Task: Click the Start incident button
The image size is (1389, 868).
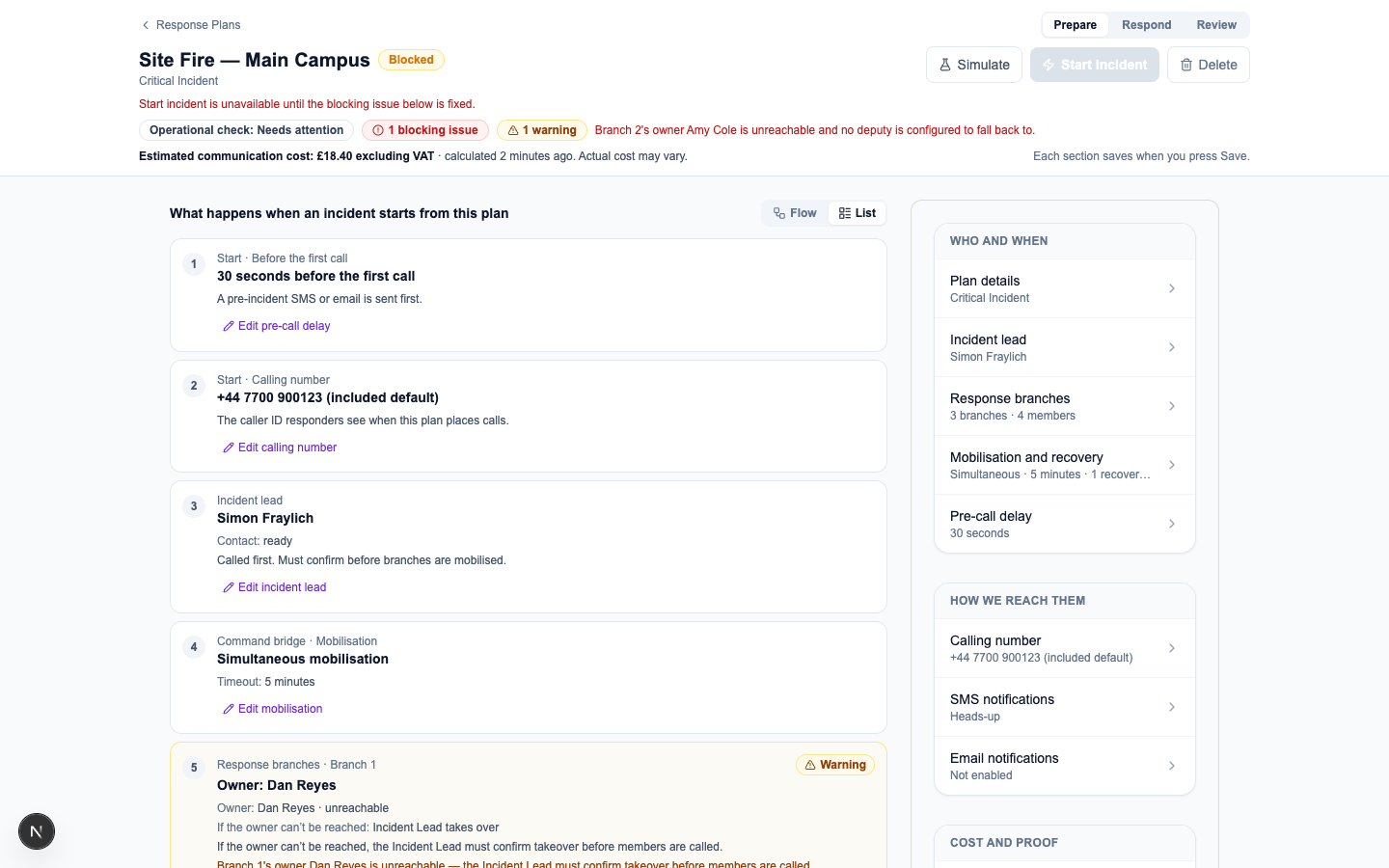Action: point(1095,65)
